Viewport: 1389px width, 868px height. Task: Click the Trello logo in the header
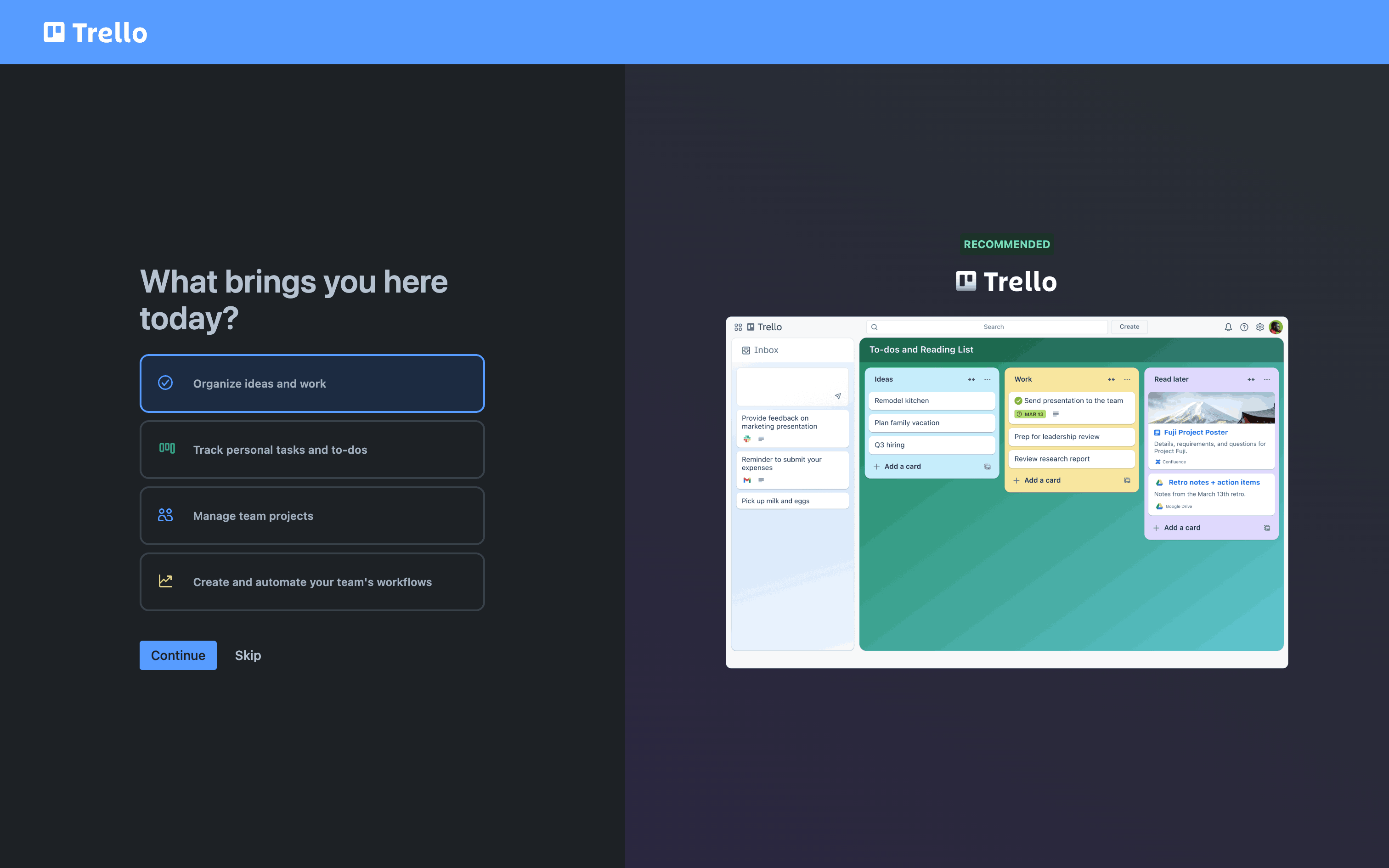pyautogui.click(x=95, y=33)
